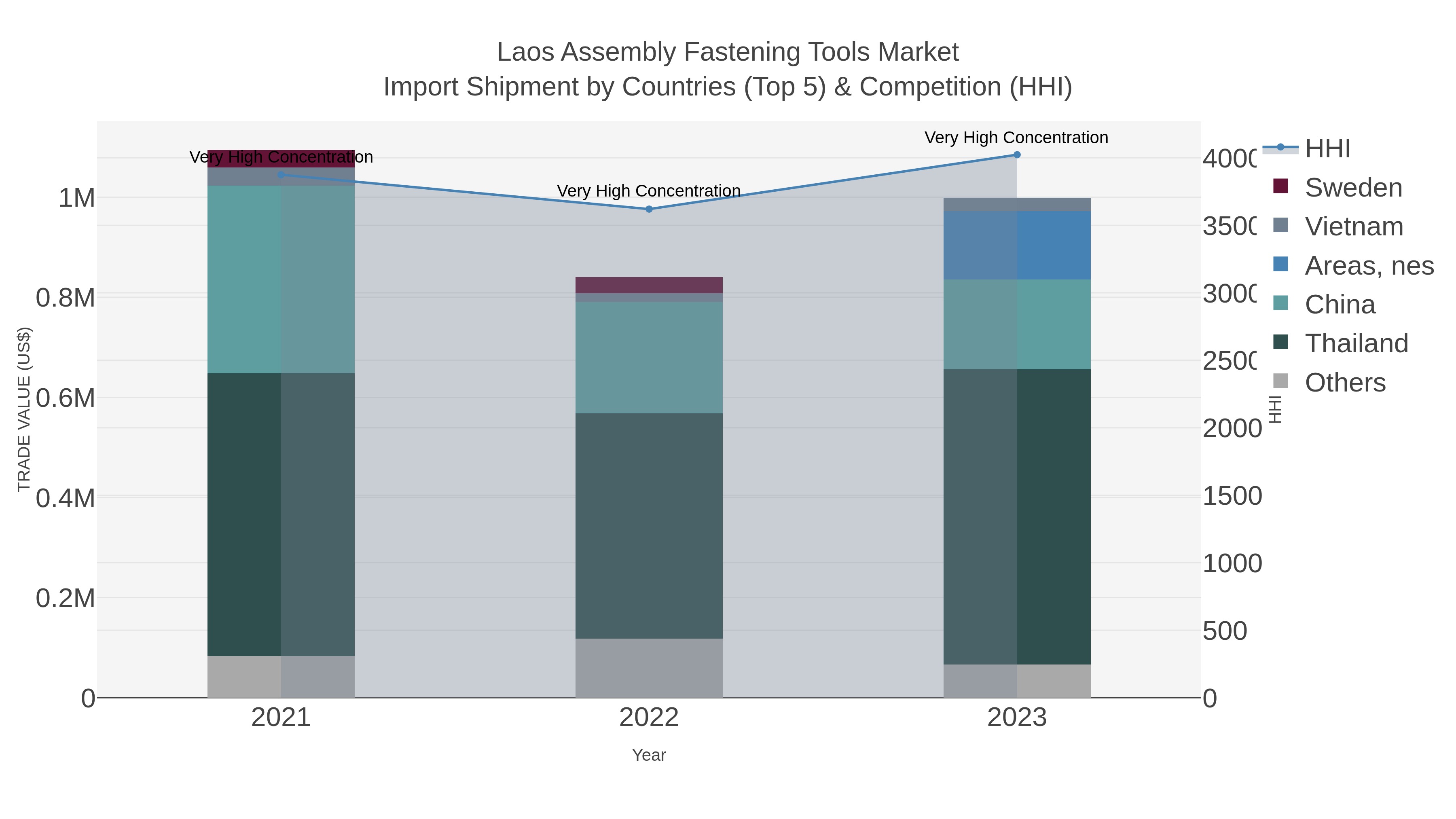Click the vertical HHI axis title

click(x=1274, y=409)
